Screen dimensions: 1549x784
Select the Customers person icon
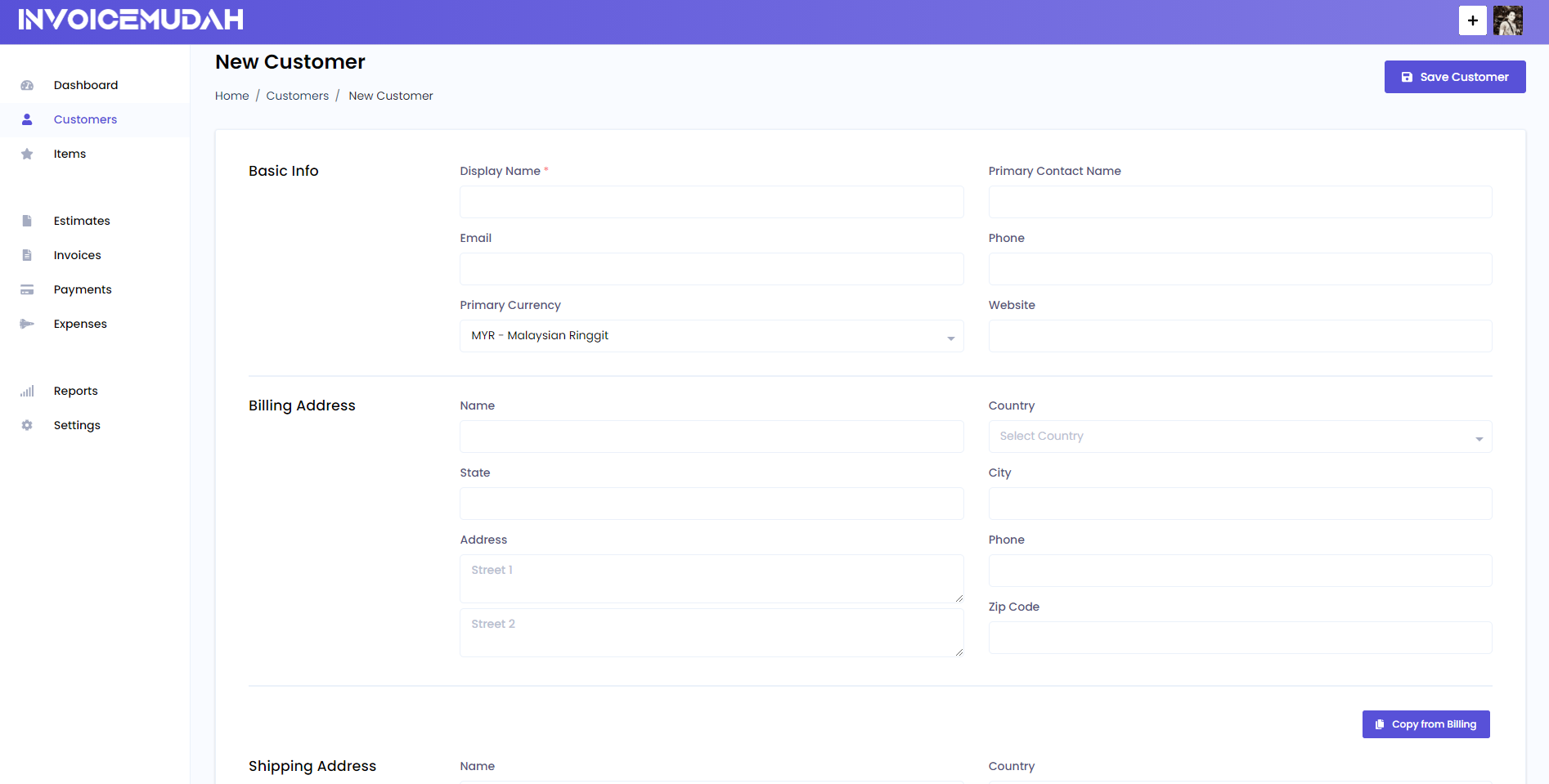[27, 119]
